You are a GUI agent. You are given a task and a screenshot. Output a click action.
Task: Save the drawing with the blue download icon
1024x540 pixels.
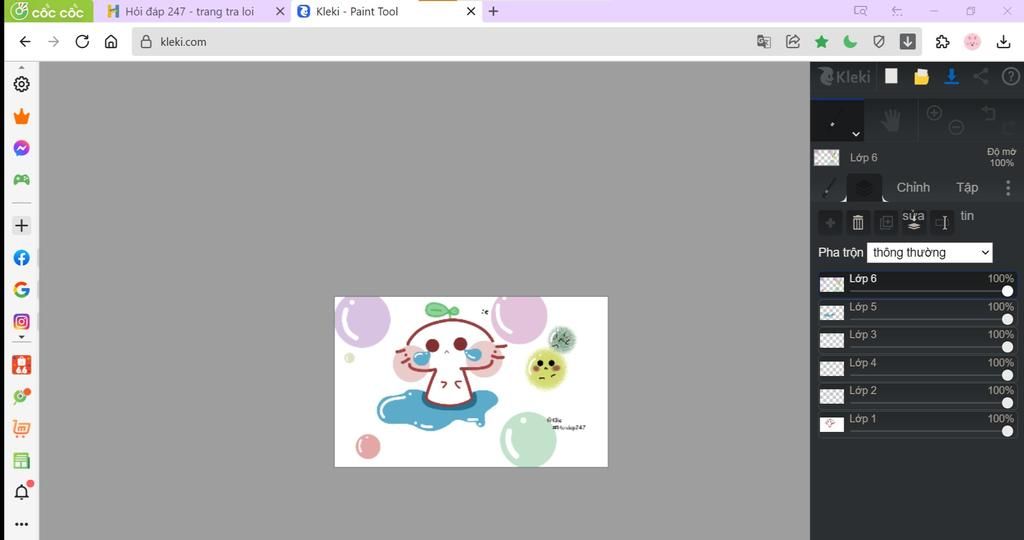(x=951, y=77)
